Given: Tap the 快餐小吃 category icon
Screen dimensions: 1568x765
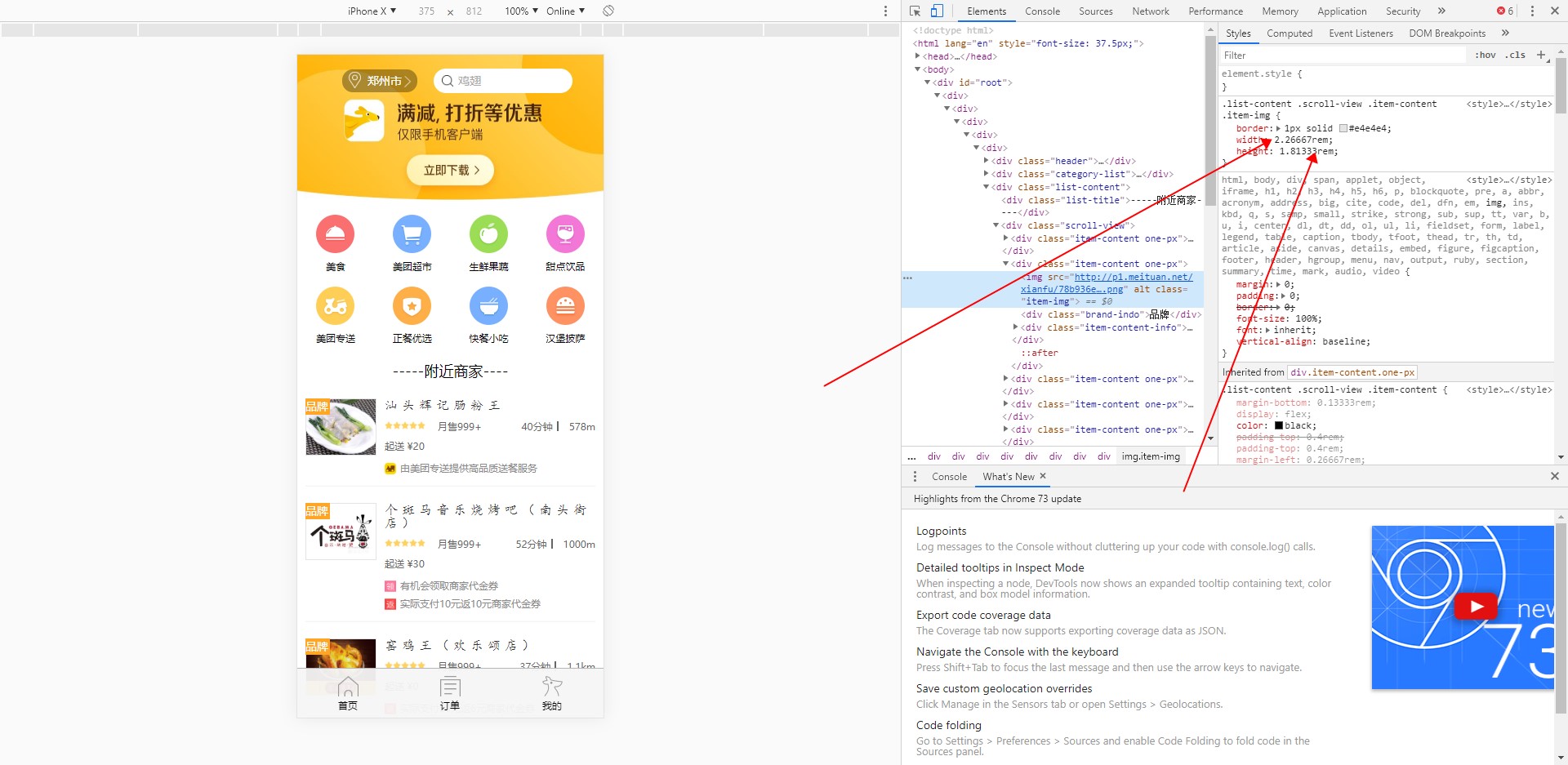Looking at the screenshot, I should point(488,306).
